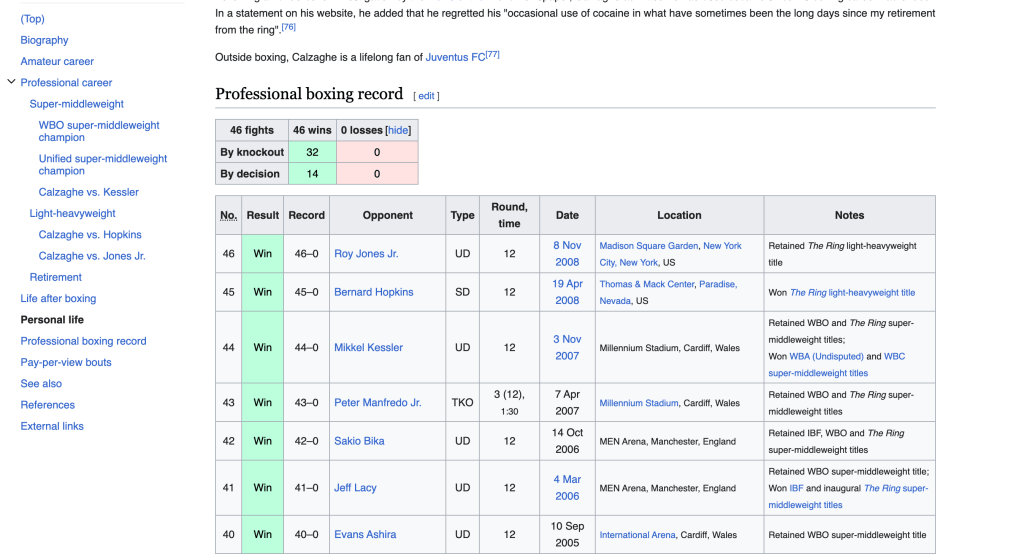
Task: Open Pay-per-view bouts section
Action: click(x=66, y=362)
